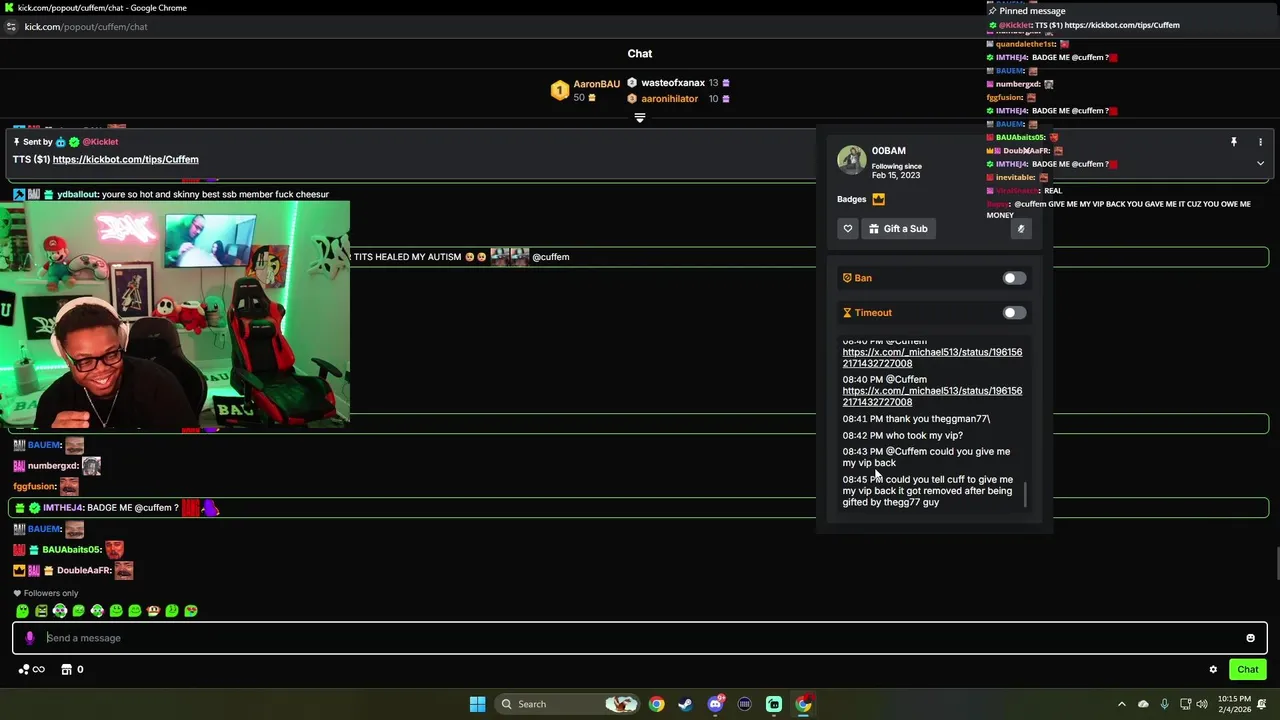Click username IMTHEJ4 in chat
Screen dimensions: 1280x720
coord(62,508)
